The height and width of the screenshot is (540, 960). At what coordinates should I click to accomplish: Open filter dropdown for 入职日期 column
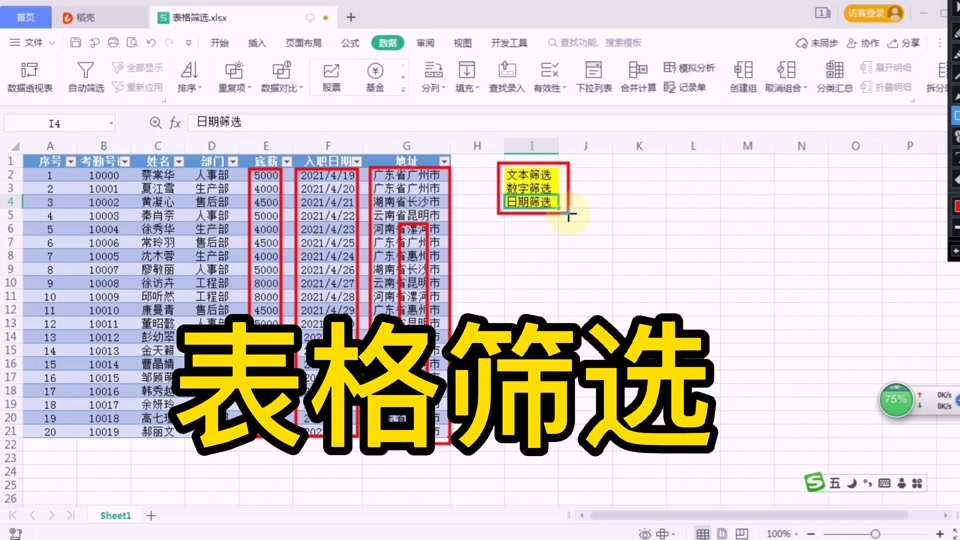tap(356, 162)
